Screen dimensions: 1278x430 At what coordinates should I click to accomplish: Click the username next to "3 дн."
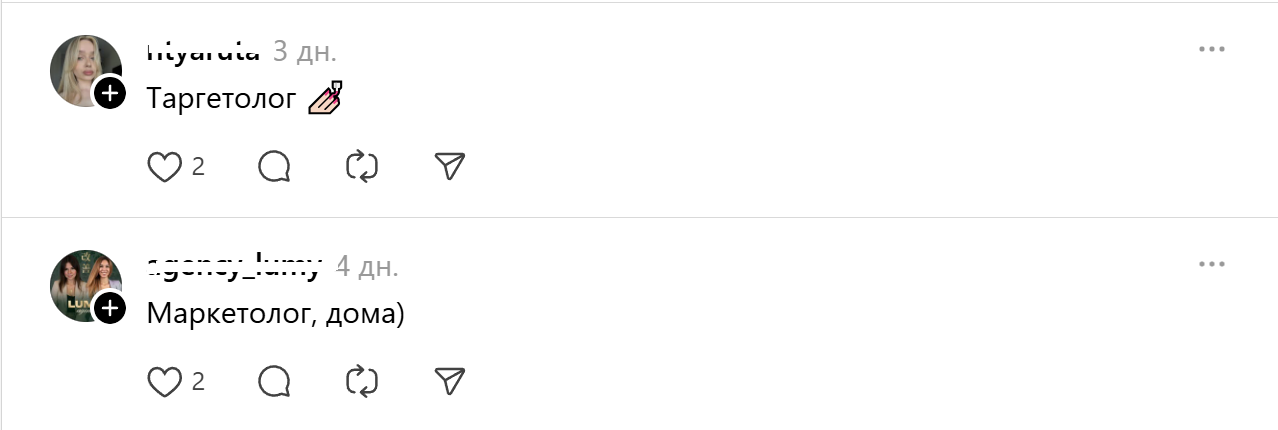pos(203,51)
